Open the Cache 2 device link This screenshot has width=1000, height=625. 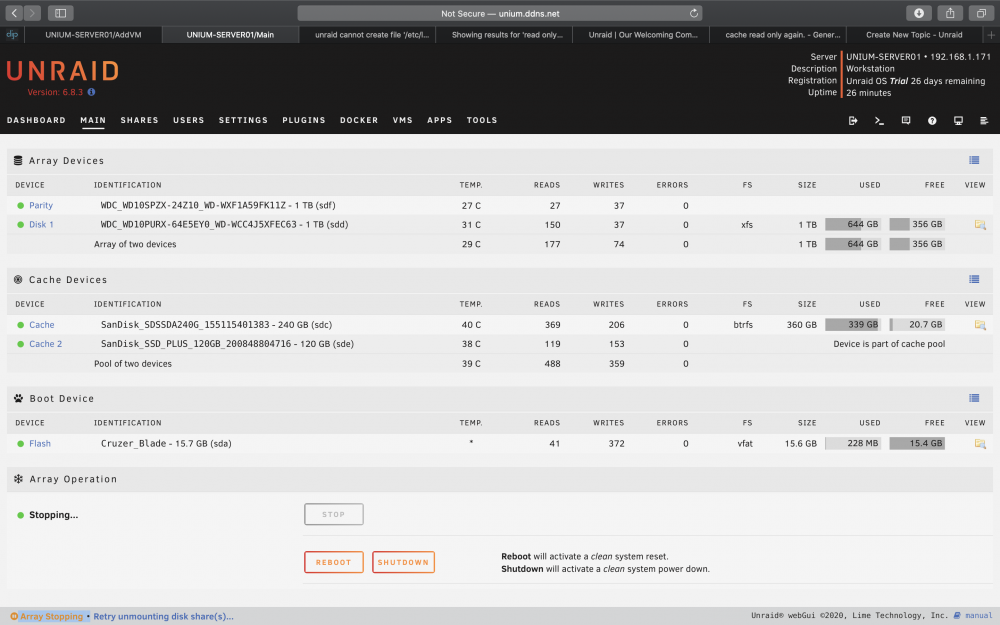click(x=45, y=344)
